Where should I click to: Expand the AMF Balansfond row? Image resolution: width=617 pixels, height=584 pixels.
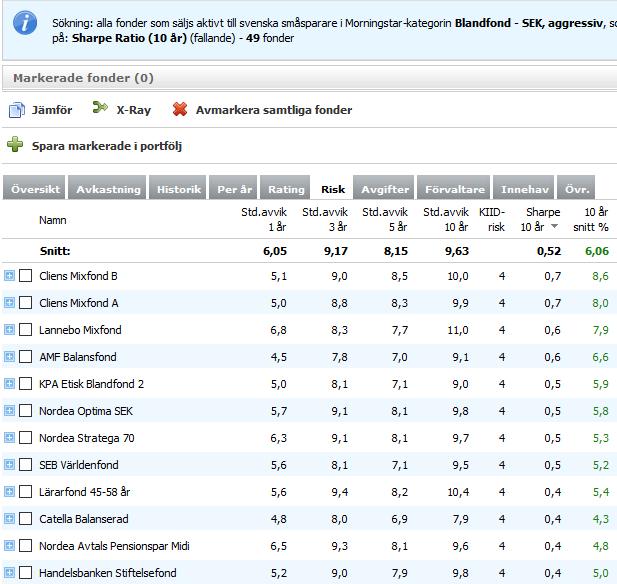coord(9,357)
